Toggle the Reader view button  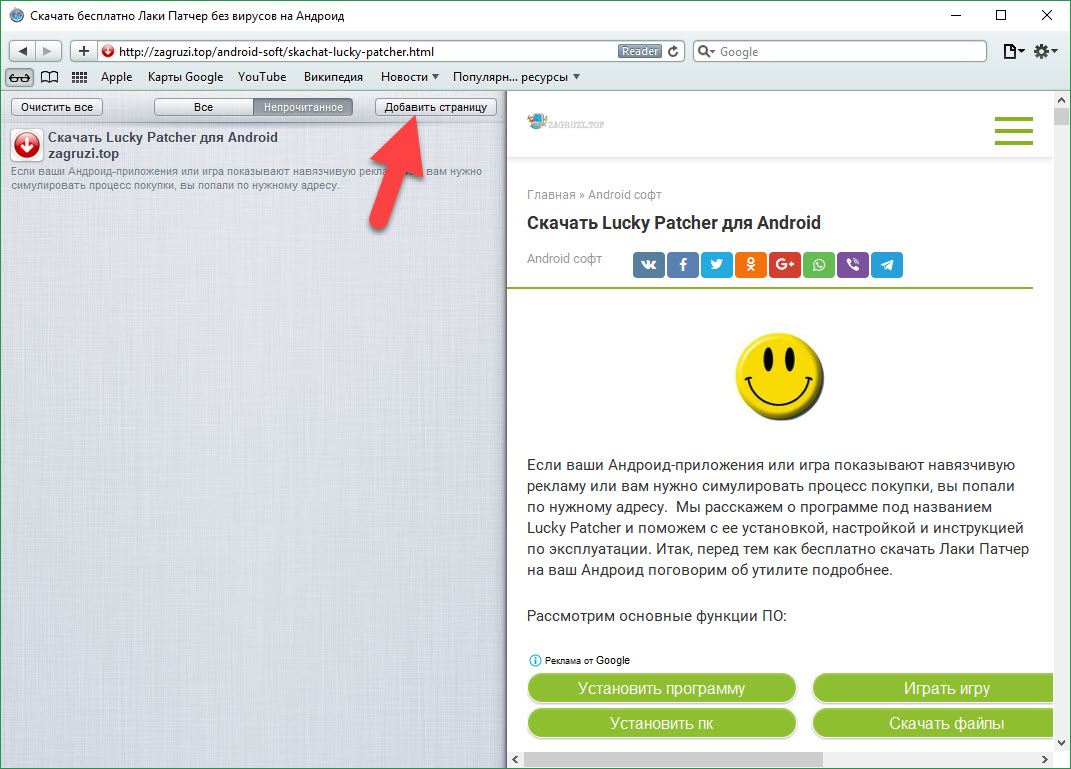click(640, 52)
